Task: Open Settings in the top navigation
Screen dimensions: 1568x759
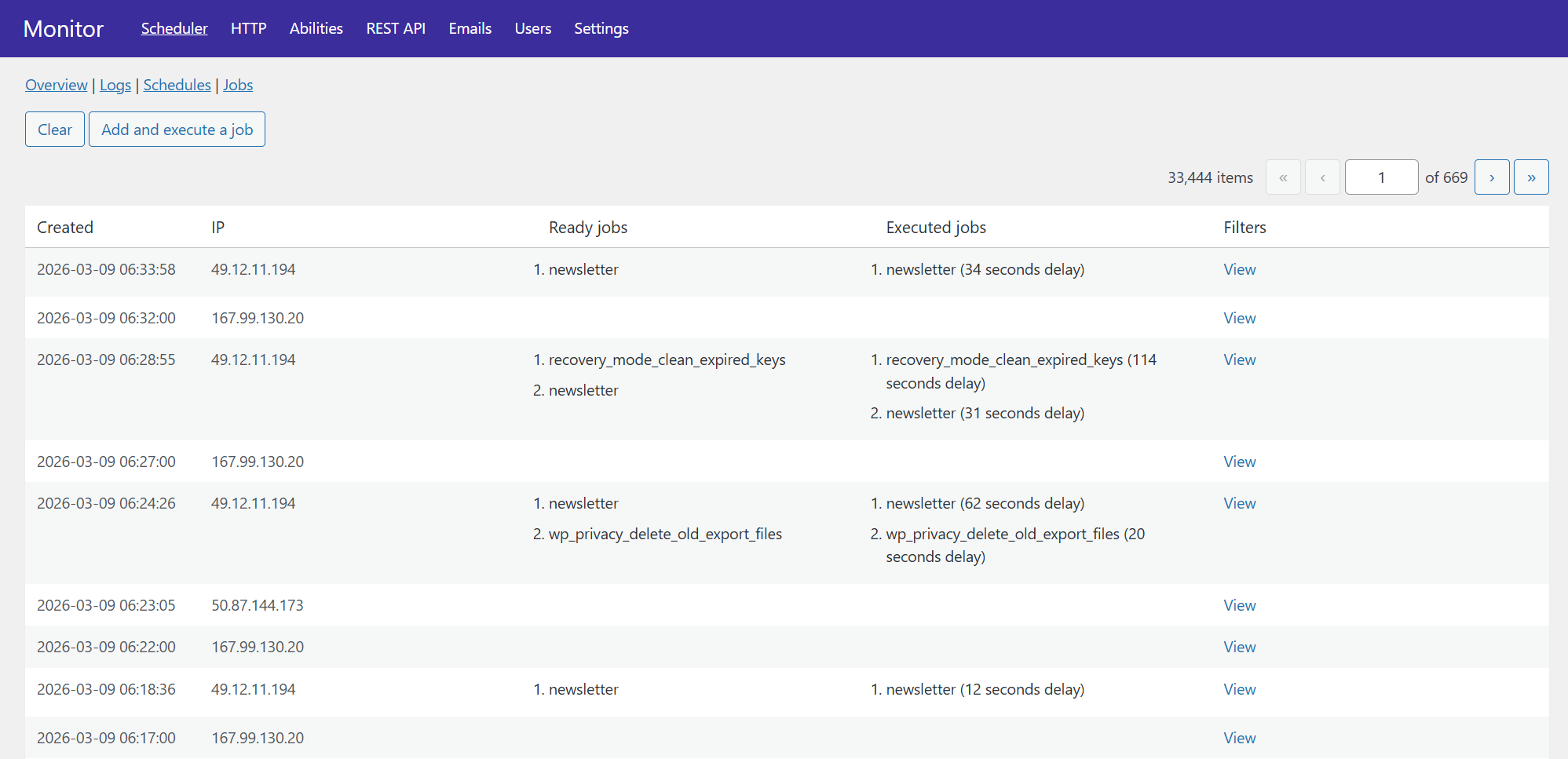Action: 601,28
